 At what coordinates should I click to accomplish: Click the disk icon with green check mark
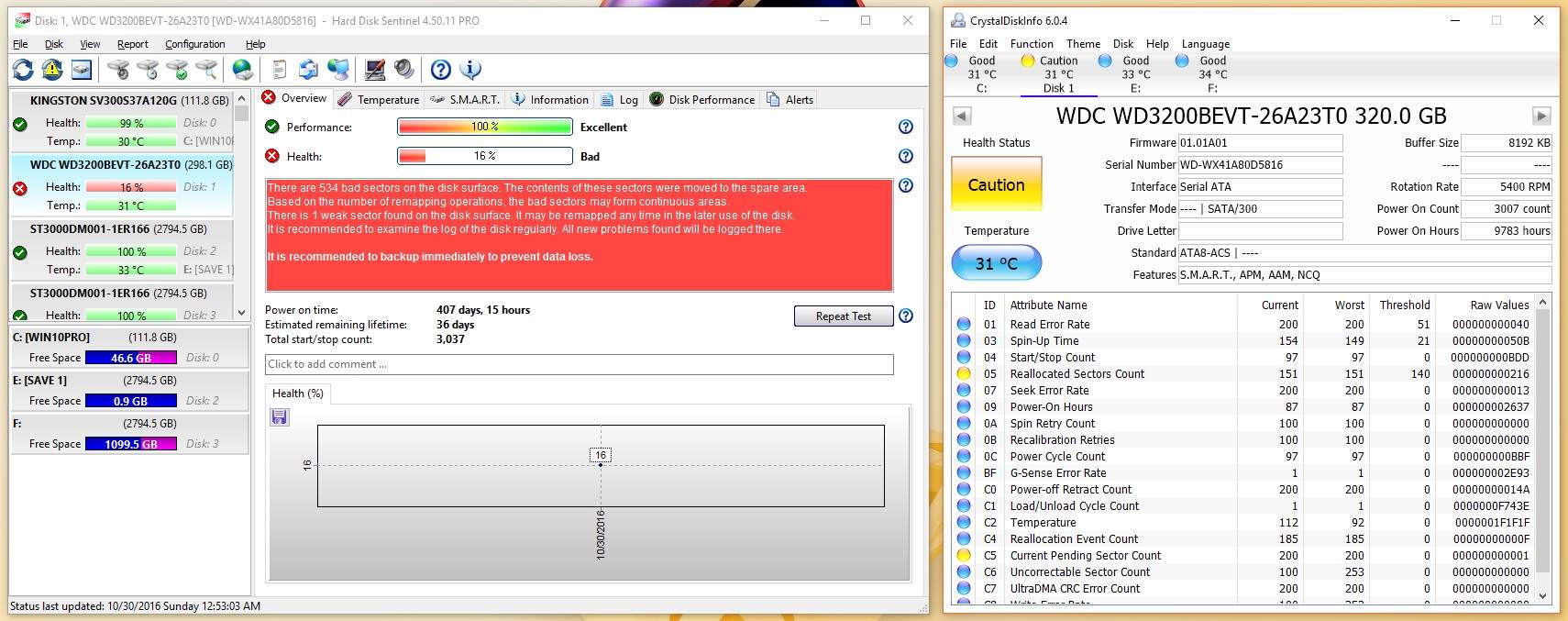pos(177,70)
